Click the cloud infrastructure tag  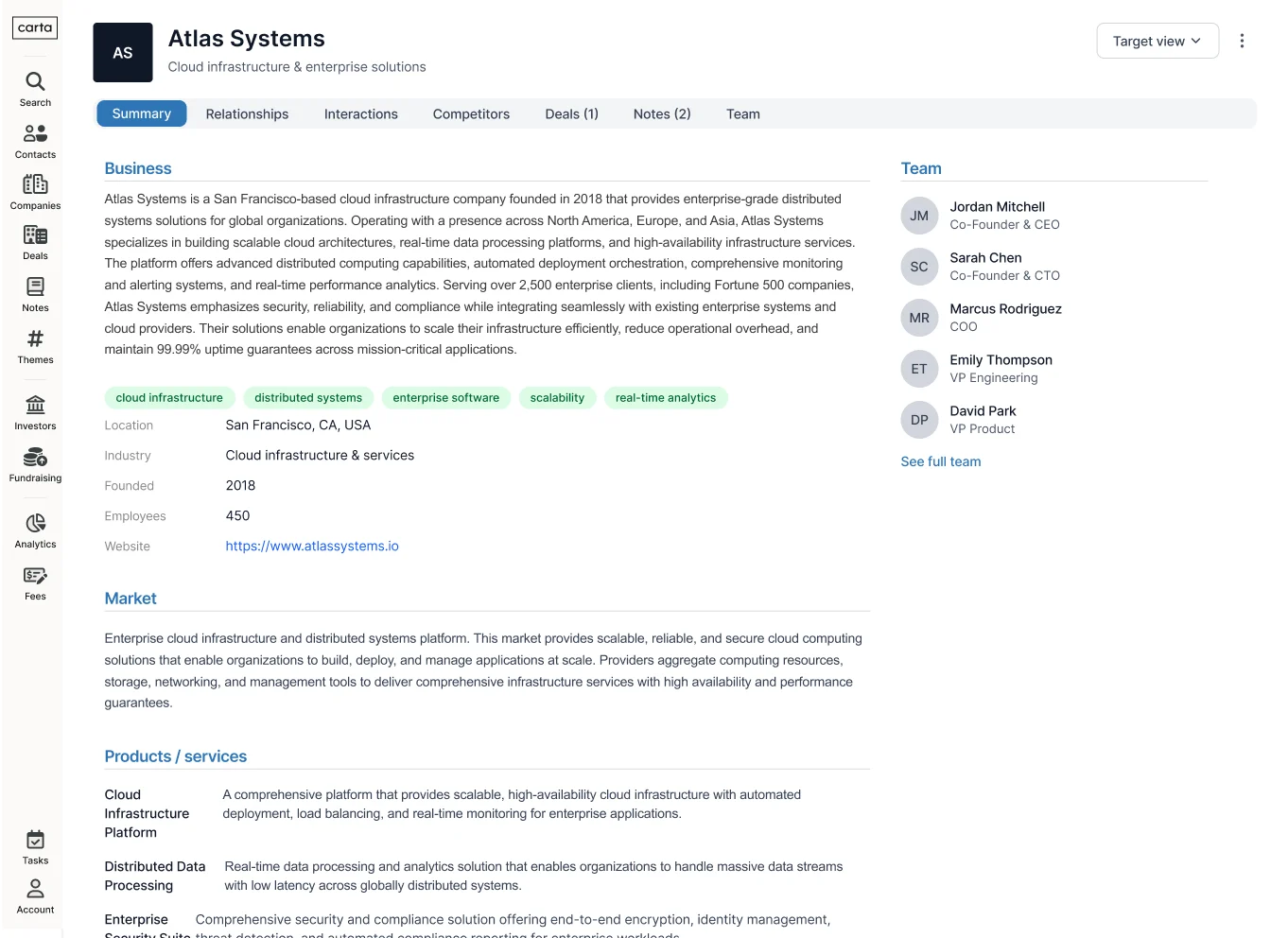point(169,398)
